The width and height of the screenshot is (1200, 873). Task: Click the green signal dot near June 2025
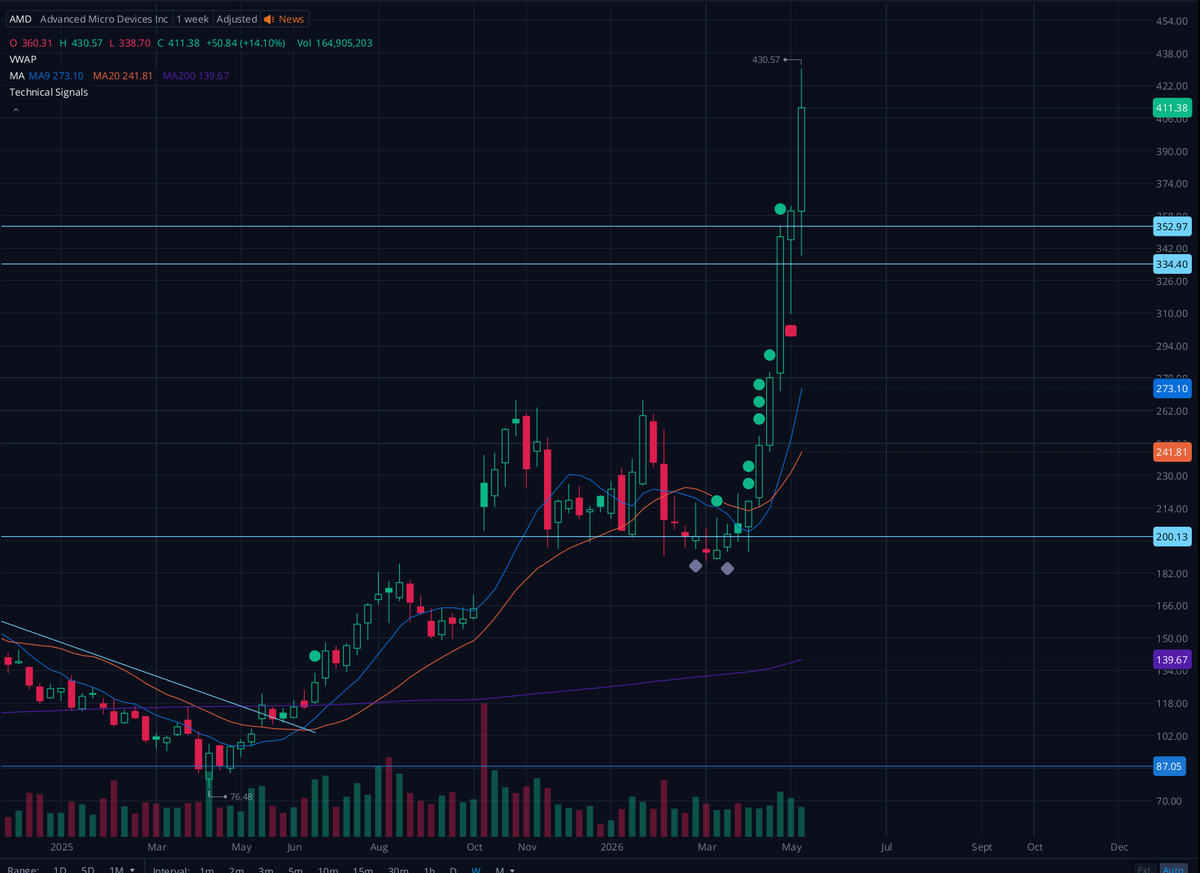pyautogui.click(x=315, y=656)
